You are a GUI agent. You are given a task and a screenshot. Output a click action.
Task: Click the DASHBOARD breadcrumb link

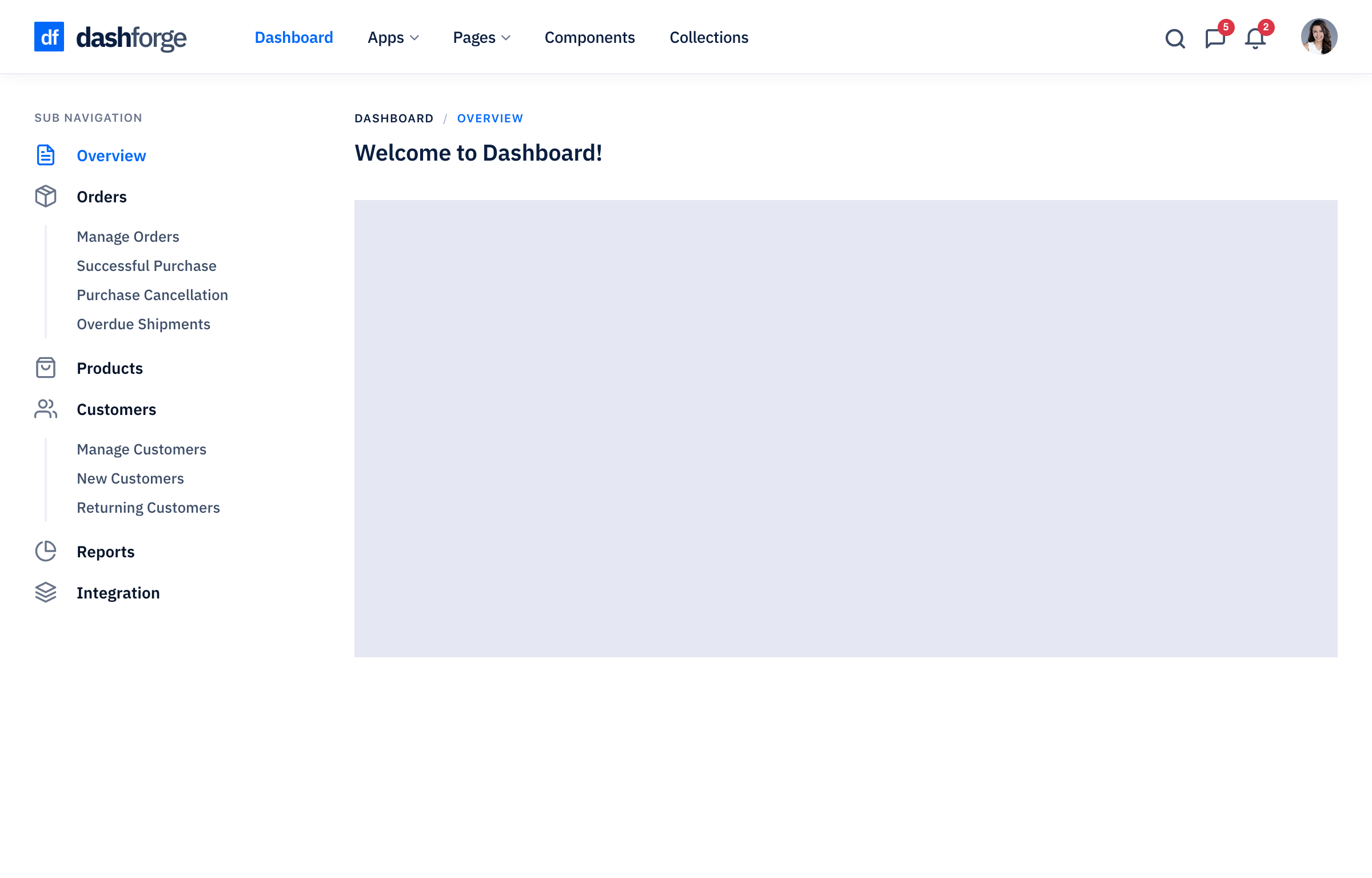tap(394, 118)
